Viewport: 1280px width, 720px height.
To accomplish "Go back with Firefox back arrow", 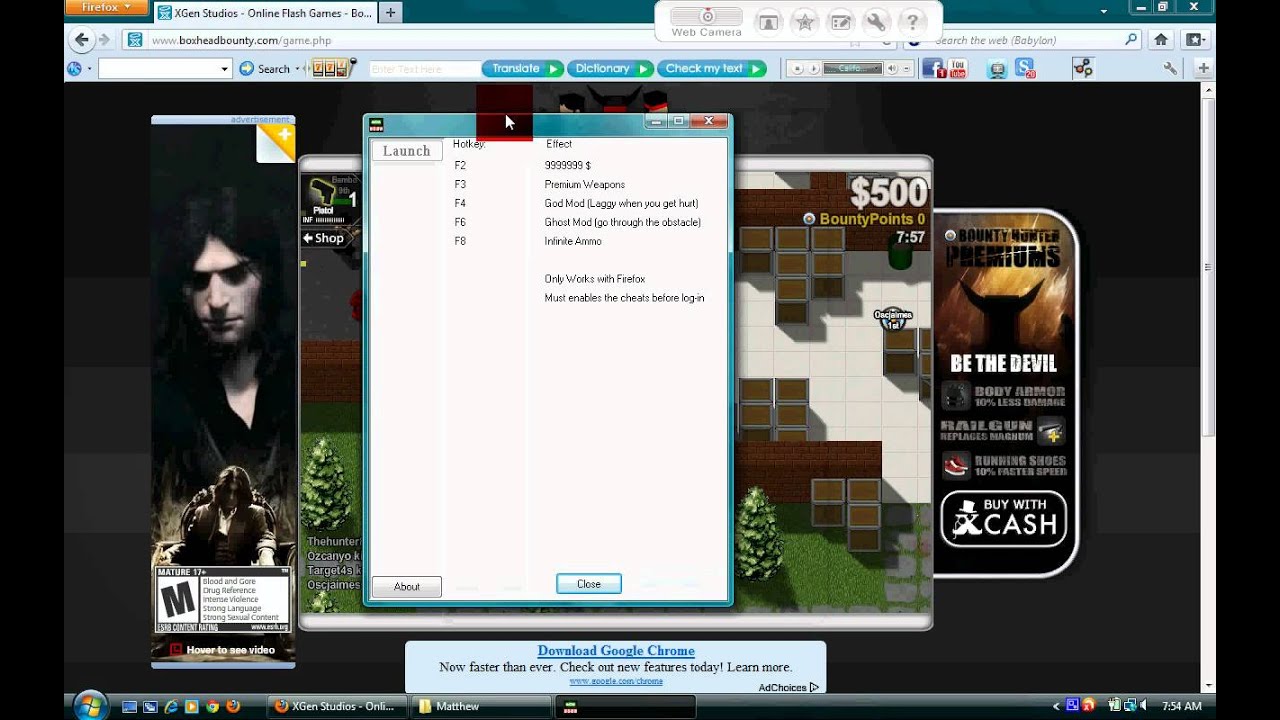I will pos(81,40).
